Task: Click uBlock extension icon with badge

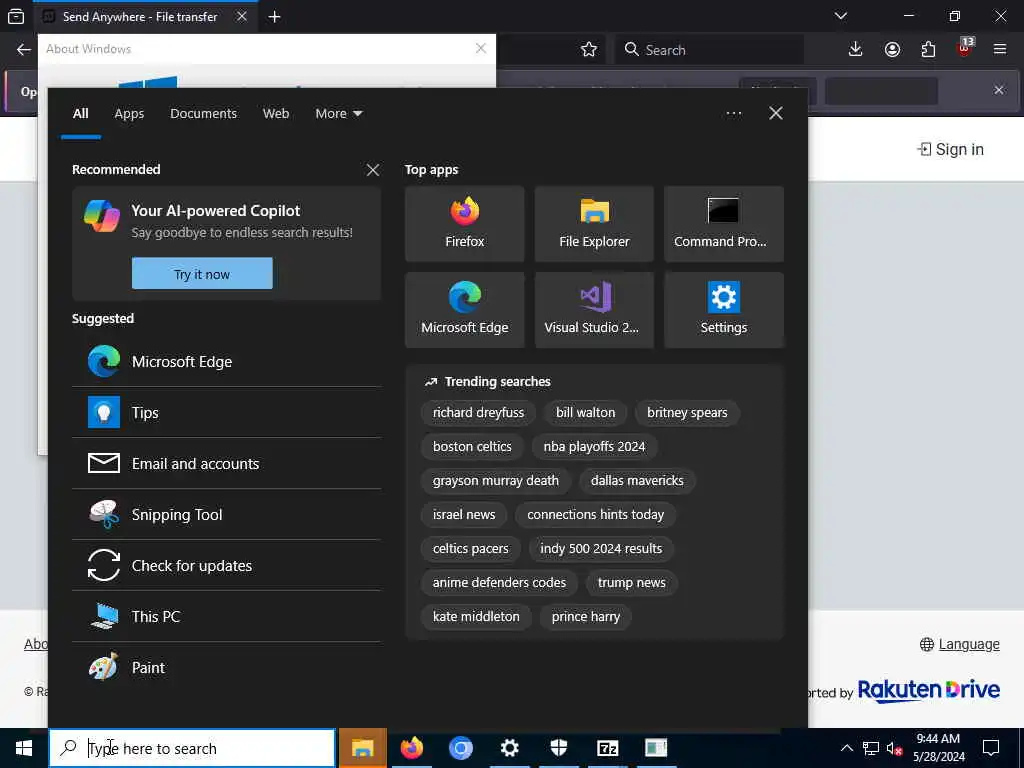Action: pos(965,48)
